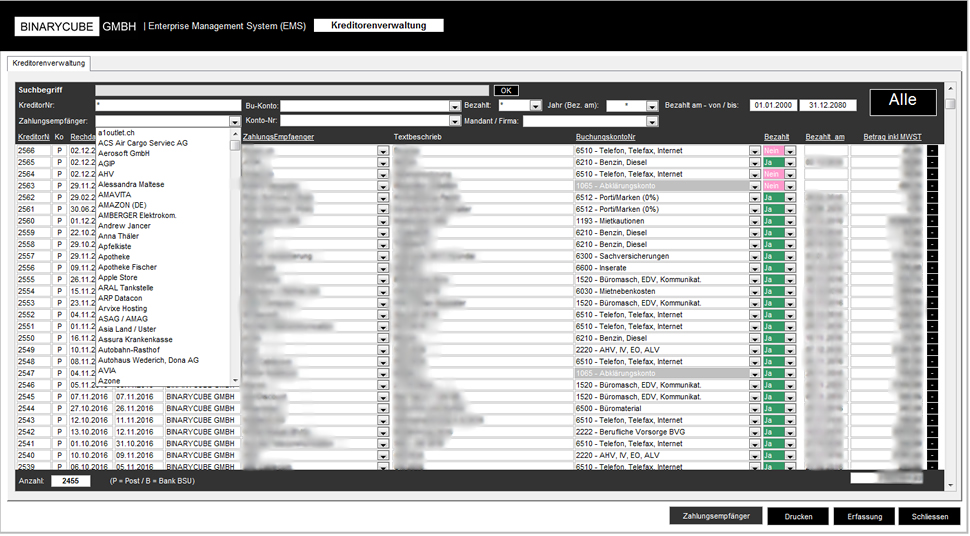Open the Bezahlt dropdown arrow for row 2563
This screenshot has height=536, width=970.
790,186
